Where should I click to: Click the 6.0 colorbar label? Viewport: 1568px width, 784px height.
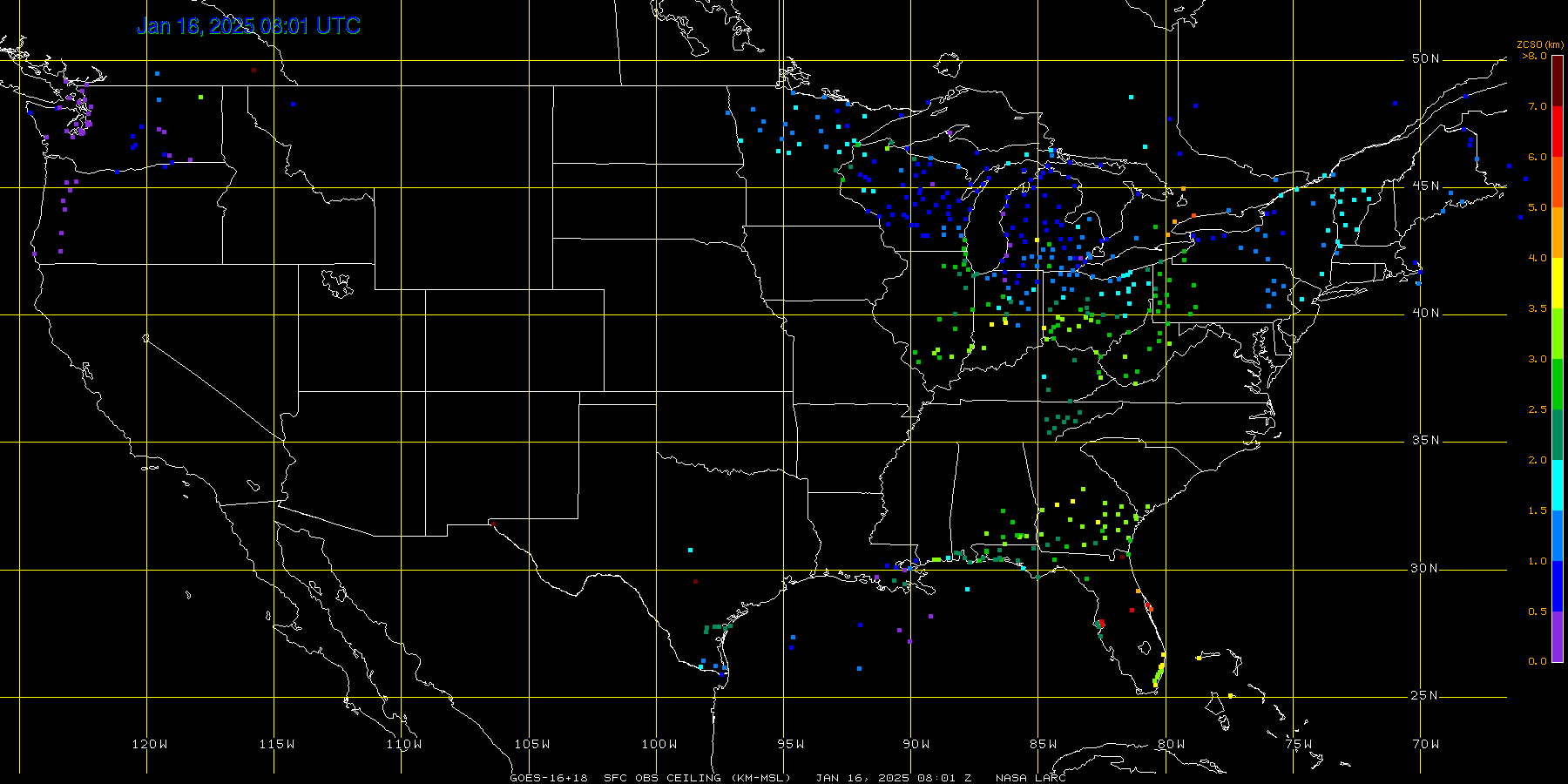(1537, 157)
